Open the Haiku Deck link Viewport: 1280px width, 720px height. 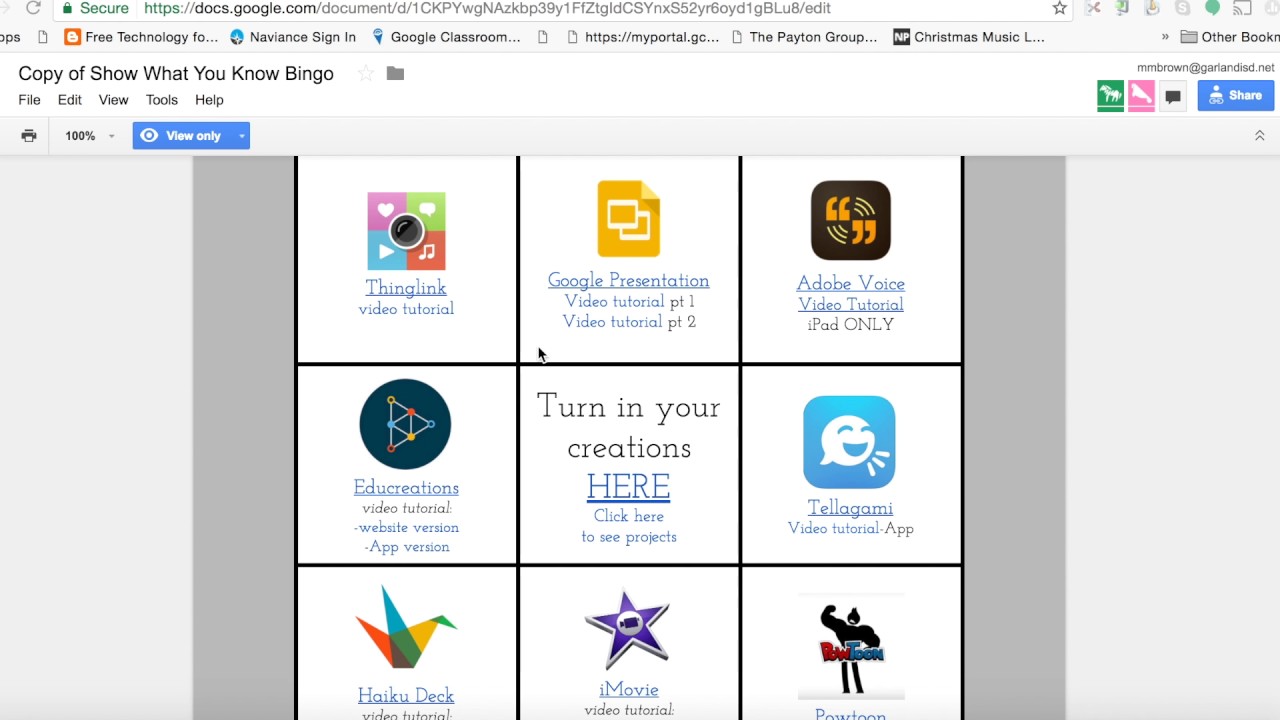pyautogui.click(x=406, y=696)
